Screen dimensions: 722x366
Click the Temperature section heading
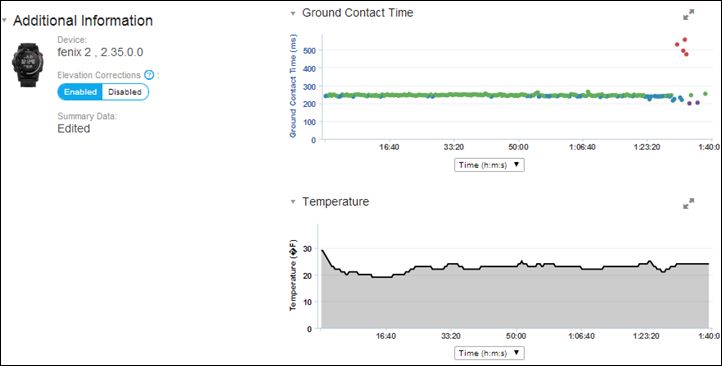(x=335, y=202)
